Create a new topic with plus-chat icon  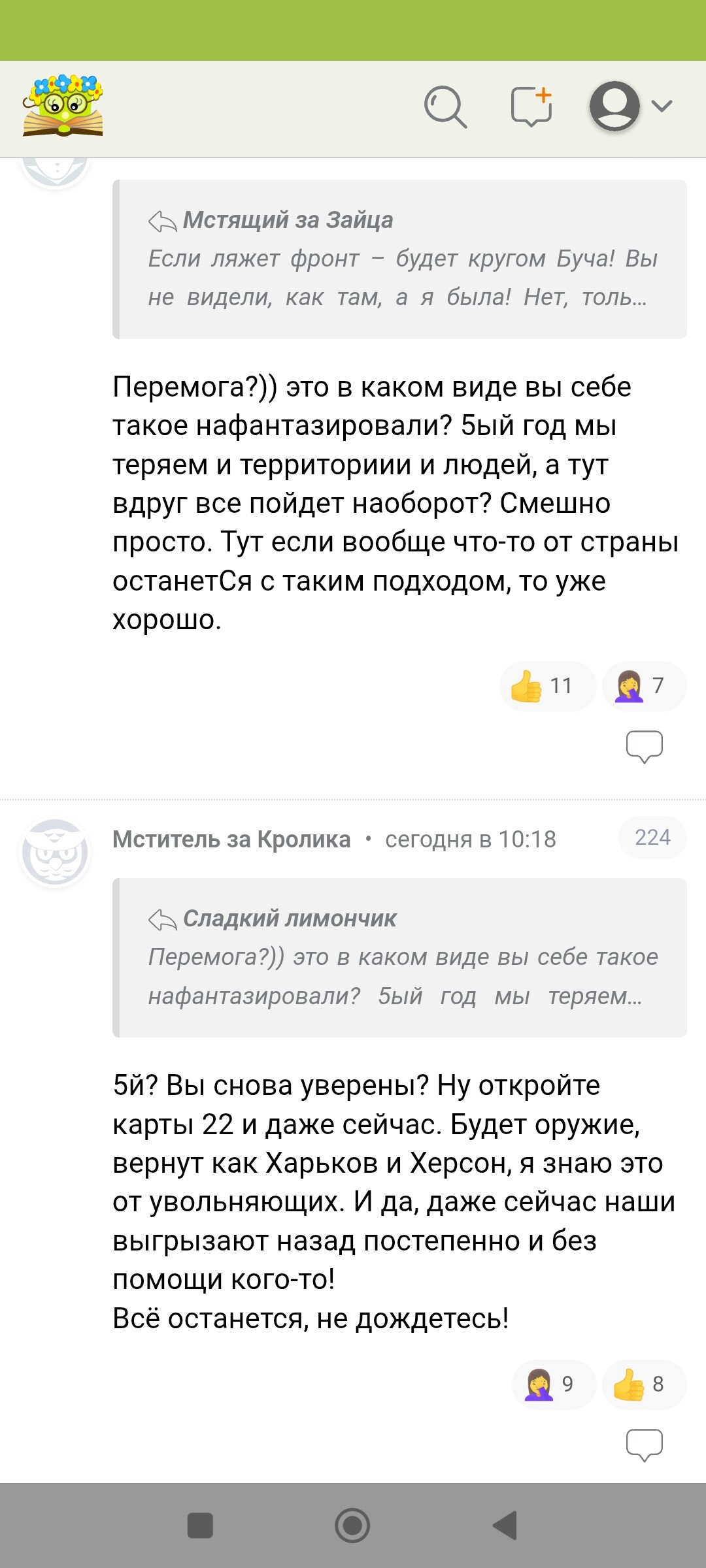(531, 106)
